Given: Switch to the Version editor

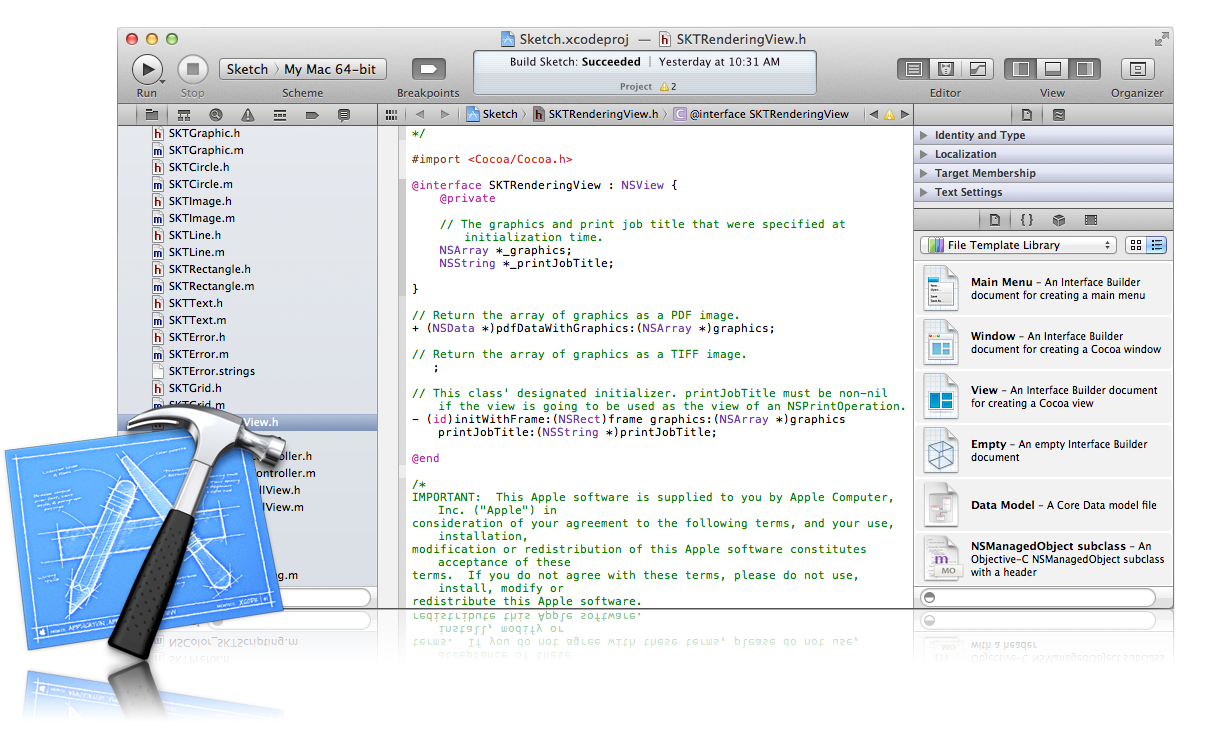Looking at the screenshot, I should 977,69.
